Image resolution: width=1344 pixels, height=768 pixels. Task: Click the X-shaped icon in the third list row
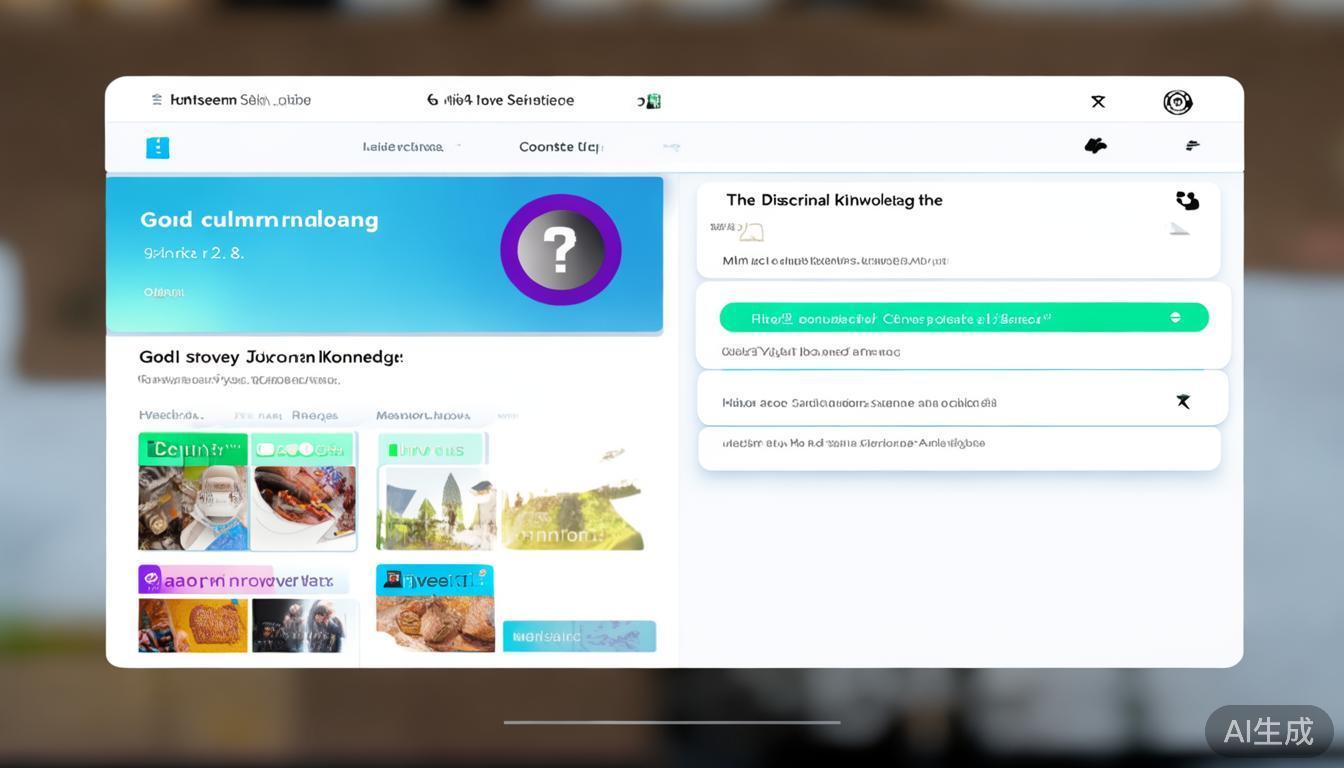click(1183, 402)
